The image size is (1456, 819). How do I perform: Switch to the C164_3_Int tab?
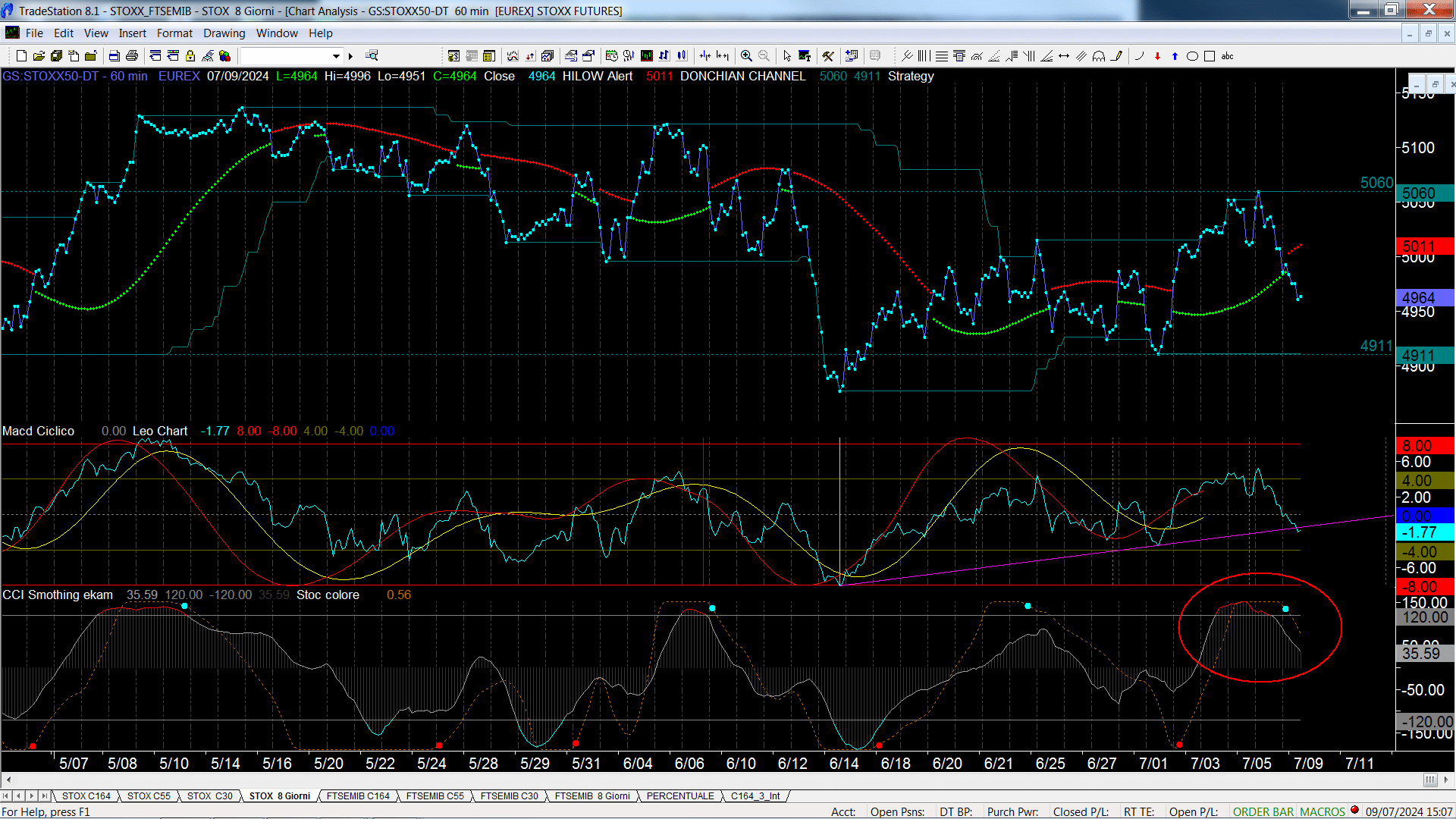point(755,796)
